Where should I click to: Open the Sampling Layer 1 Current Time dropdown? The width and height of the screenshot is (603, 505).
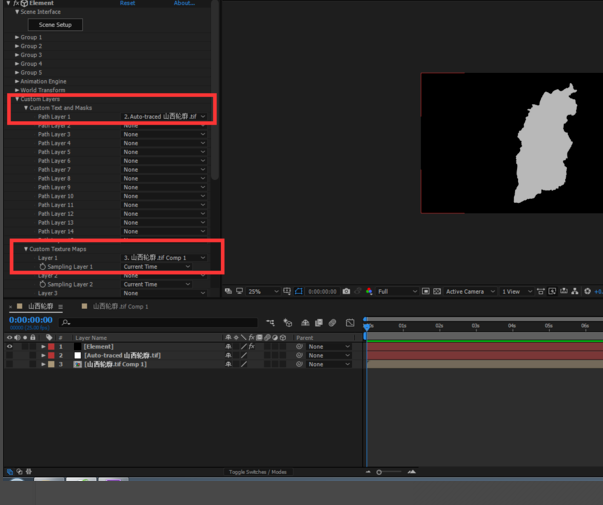click(157, 267)
